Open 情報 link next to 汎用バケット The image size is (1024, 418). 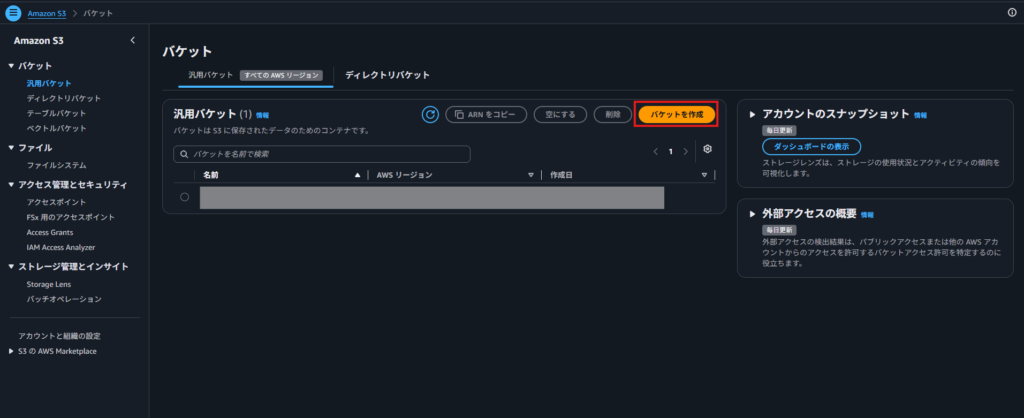tap(263, 115)
